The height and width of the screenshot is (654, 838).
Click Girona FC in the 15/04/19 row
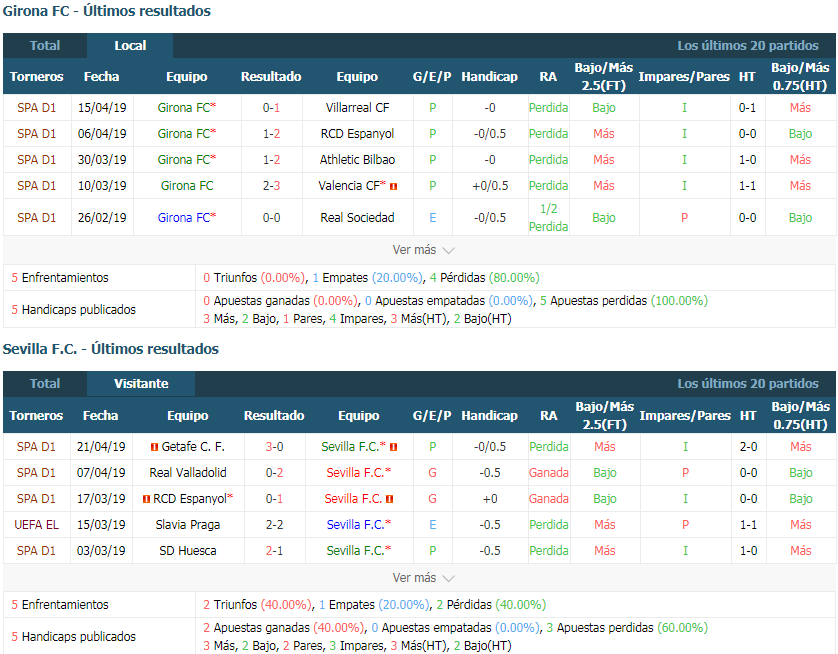pyautogui.click(x=184, y=108)
